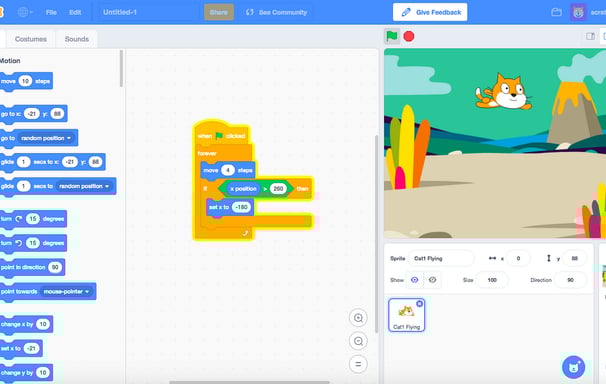Zoom out the code workspace
Viewport: 606px width, 384px height.
pos(358,341)
